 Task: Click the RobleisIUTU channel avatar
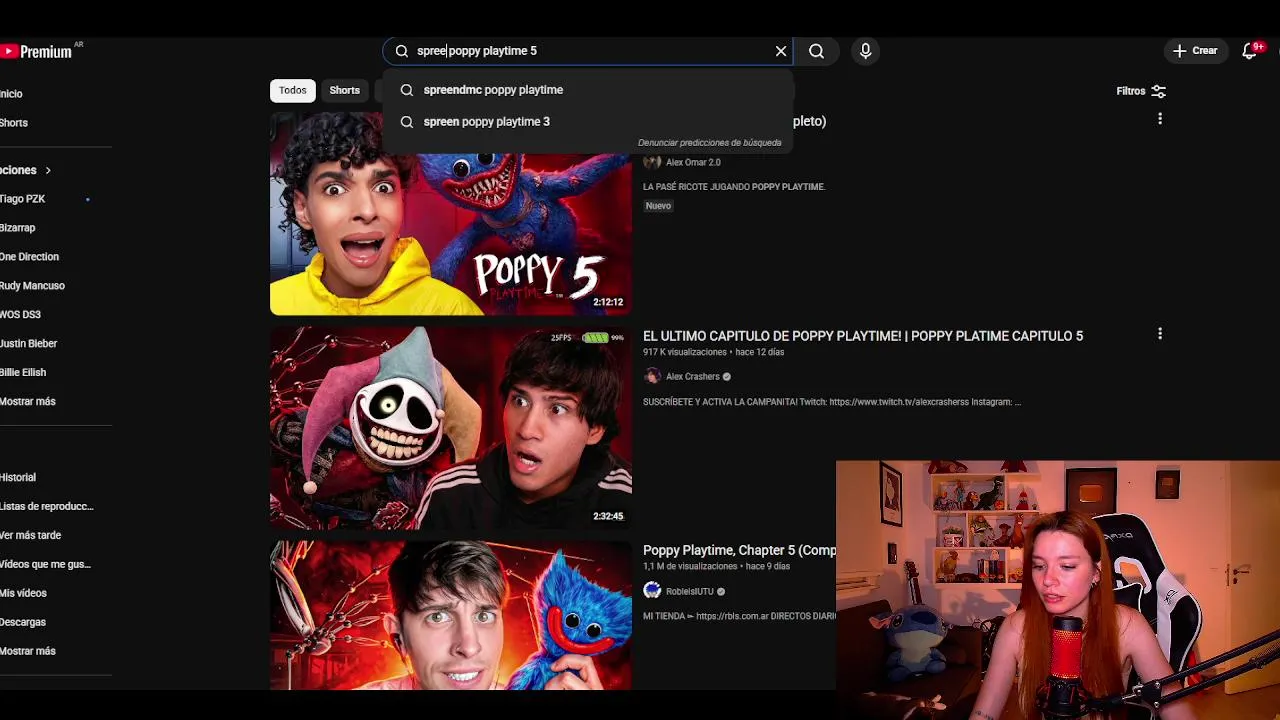(x=652, y=591)
